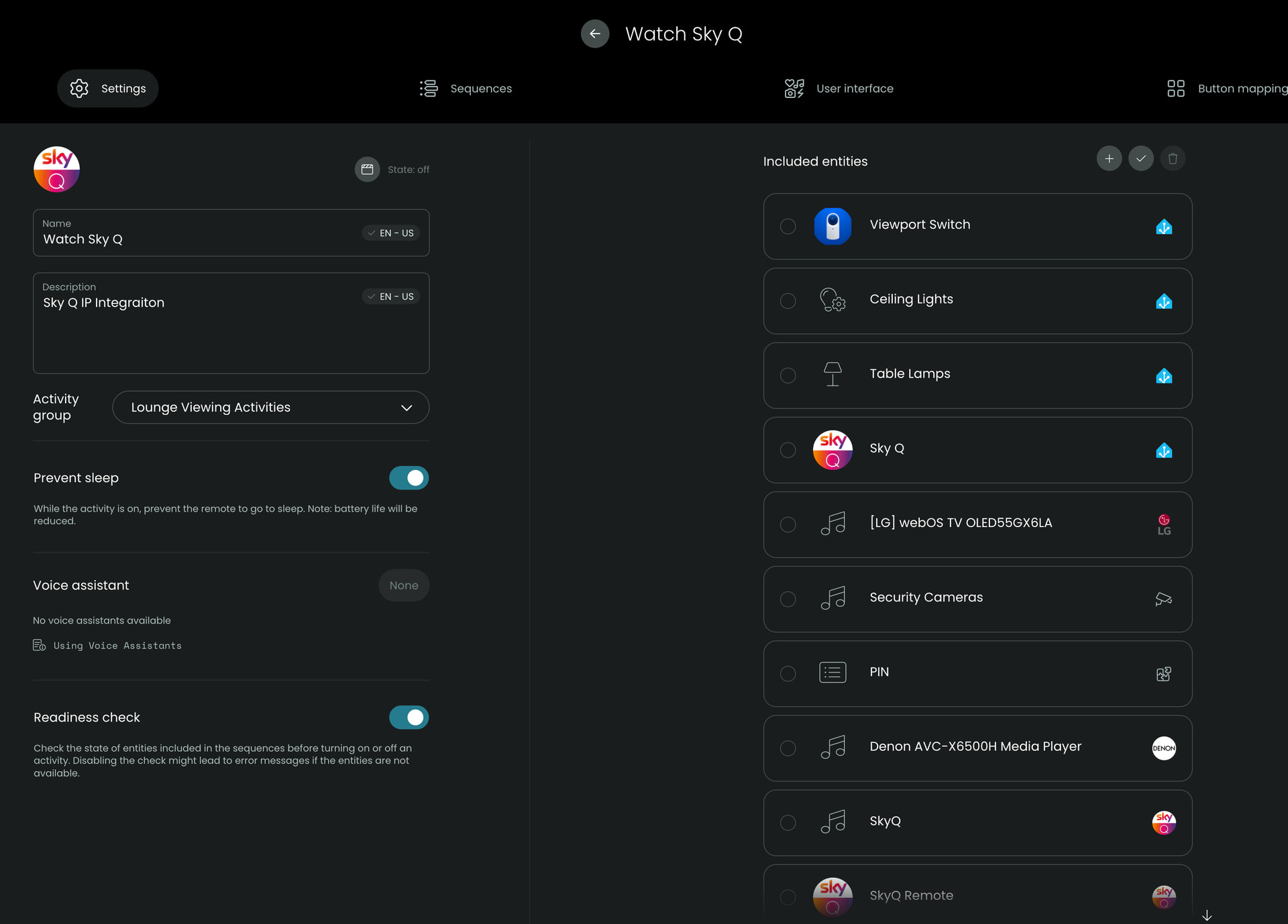Image resolution: width=1288 pixels, height=924 pixels.
Task: Click the back arrow beside the Watch Sky Q title
Action: 594,34
